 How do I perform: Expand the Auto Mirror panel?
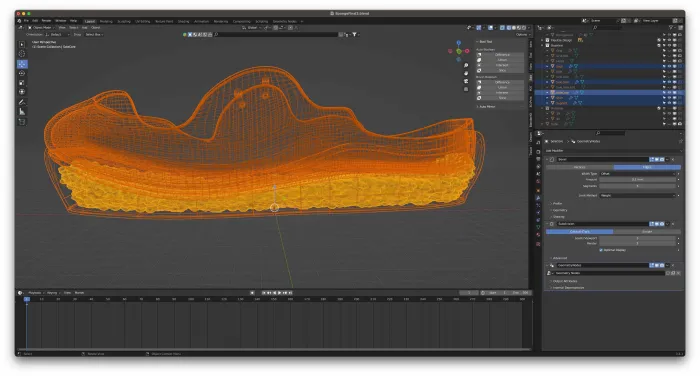tap(486, 107)
